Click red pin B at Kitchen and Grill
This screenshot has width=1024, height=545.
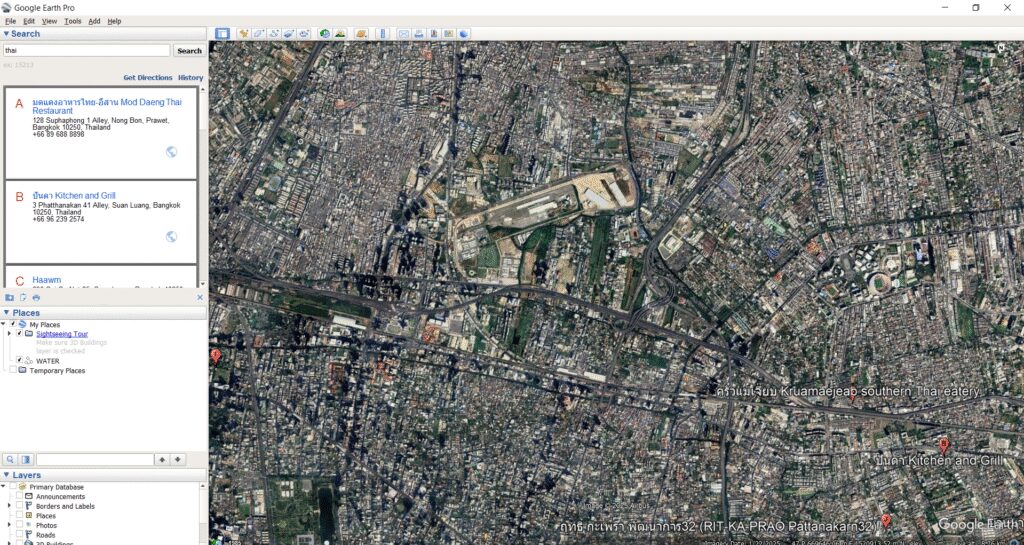click(944, 446)
